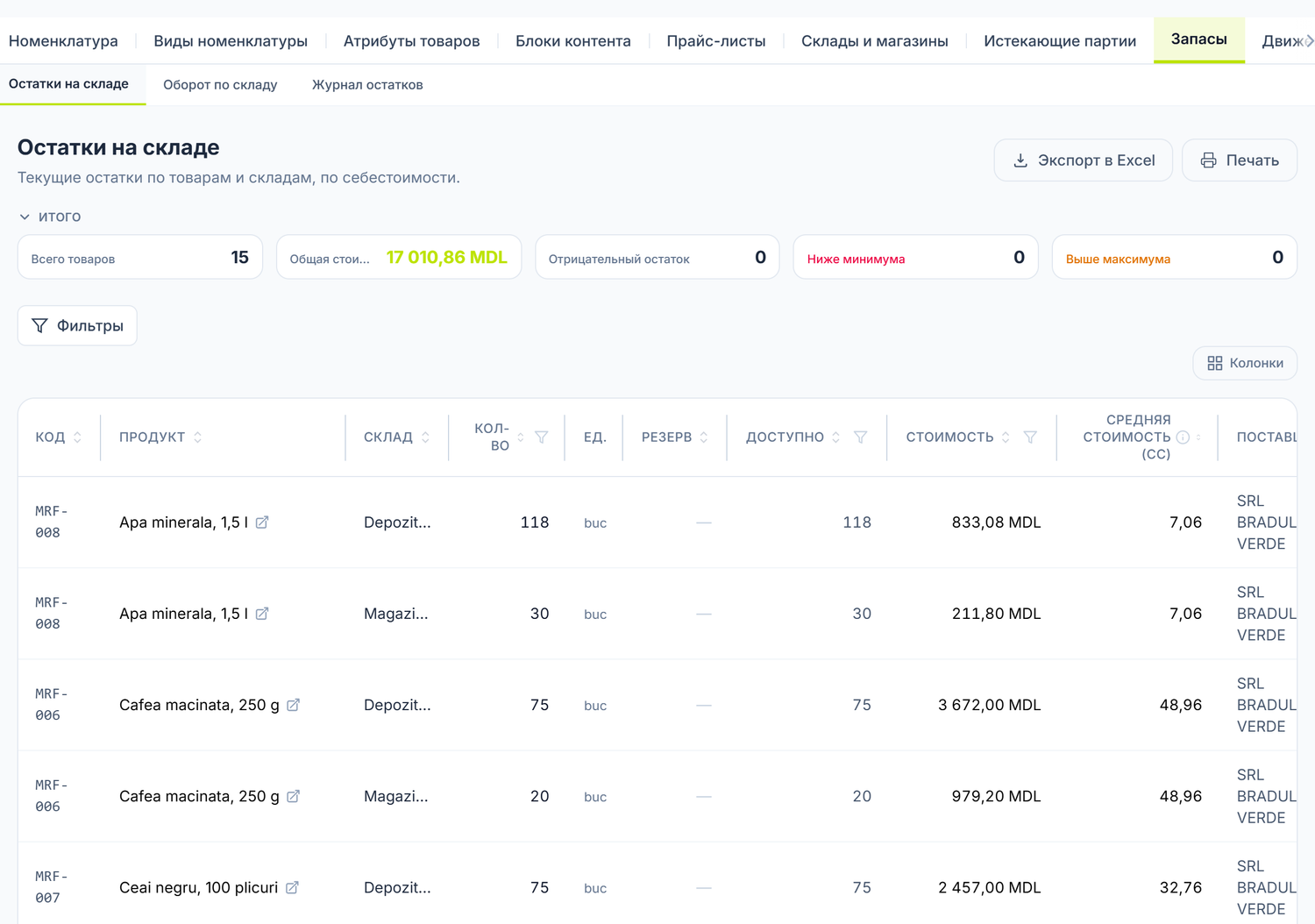Switch to the Номенклатура tab
The width and height of the screenshot is (1315, 924).
(x=63, y=41)
